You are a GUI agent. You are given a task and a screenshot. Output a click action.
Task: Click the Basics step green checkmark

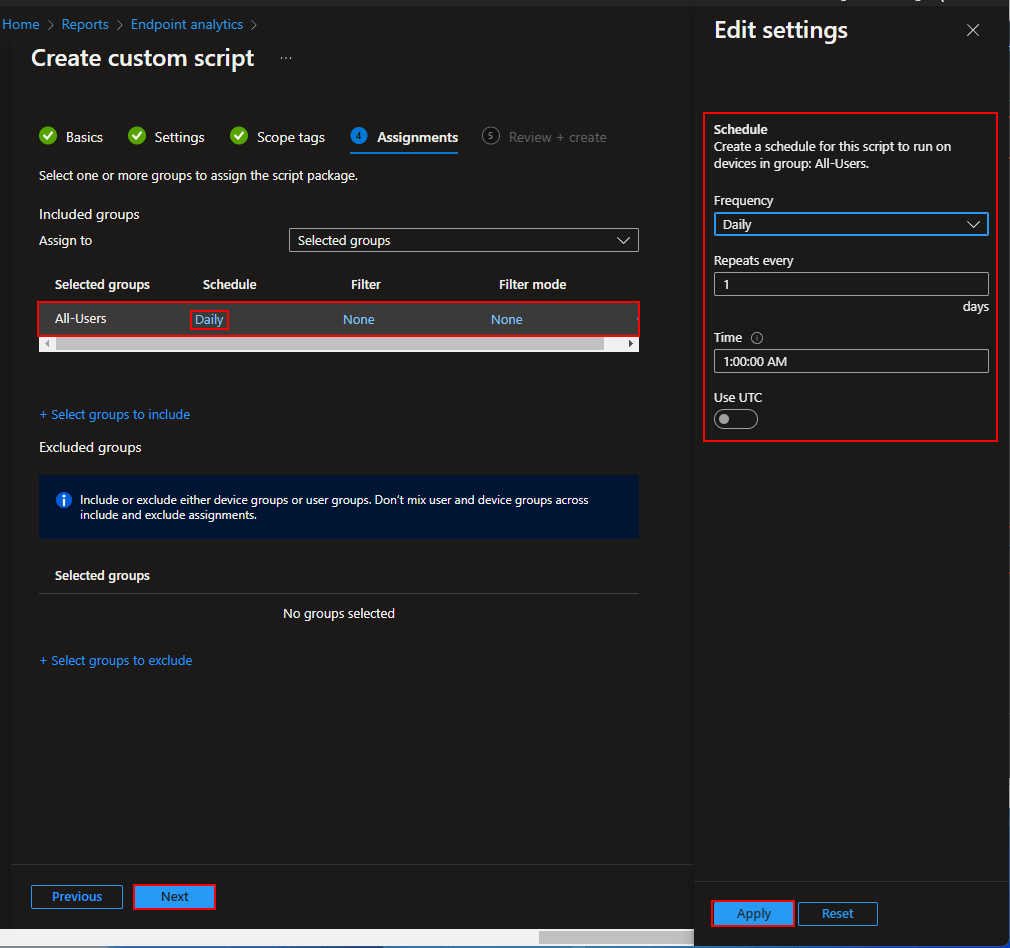tap(47, 136)
